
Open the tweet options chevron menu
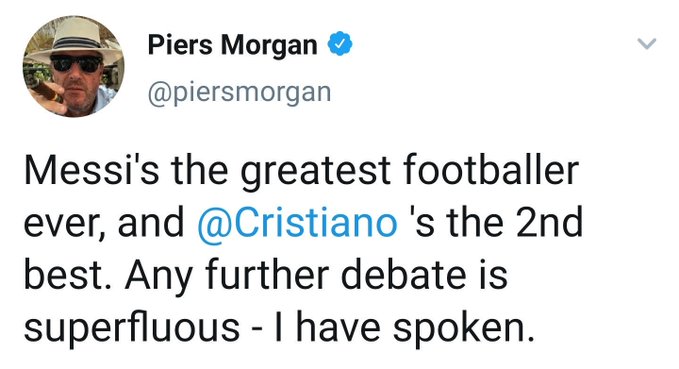[x=647, y=43]
